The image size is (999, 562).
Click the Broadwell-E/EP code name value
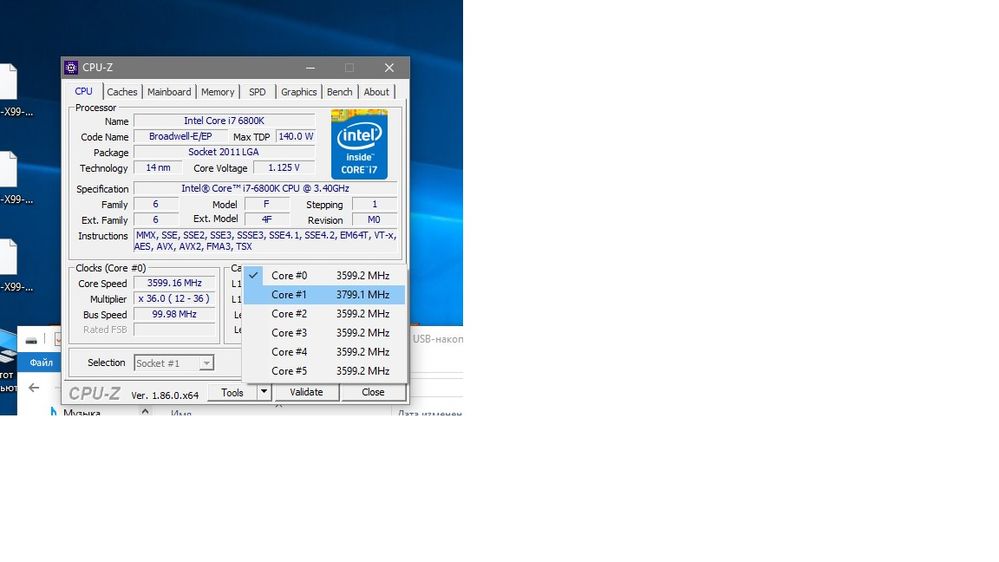tap(180, 136)
